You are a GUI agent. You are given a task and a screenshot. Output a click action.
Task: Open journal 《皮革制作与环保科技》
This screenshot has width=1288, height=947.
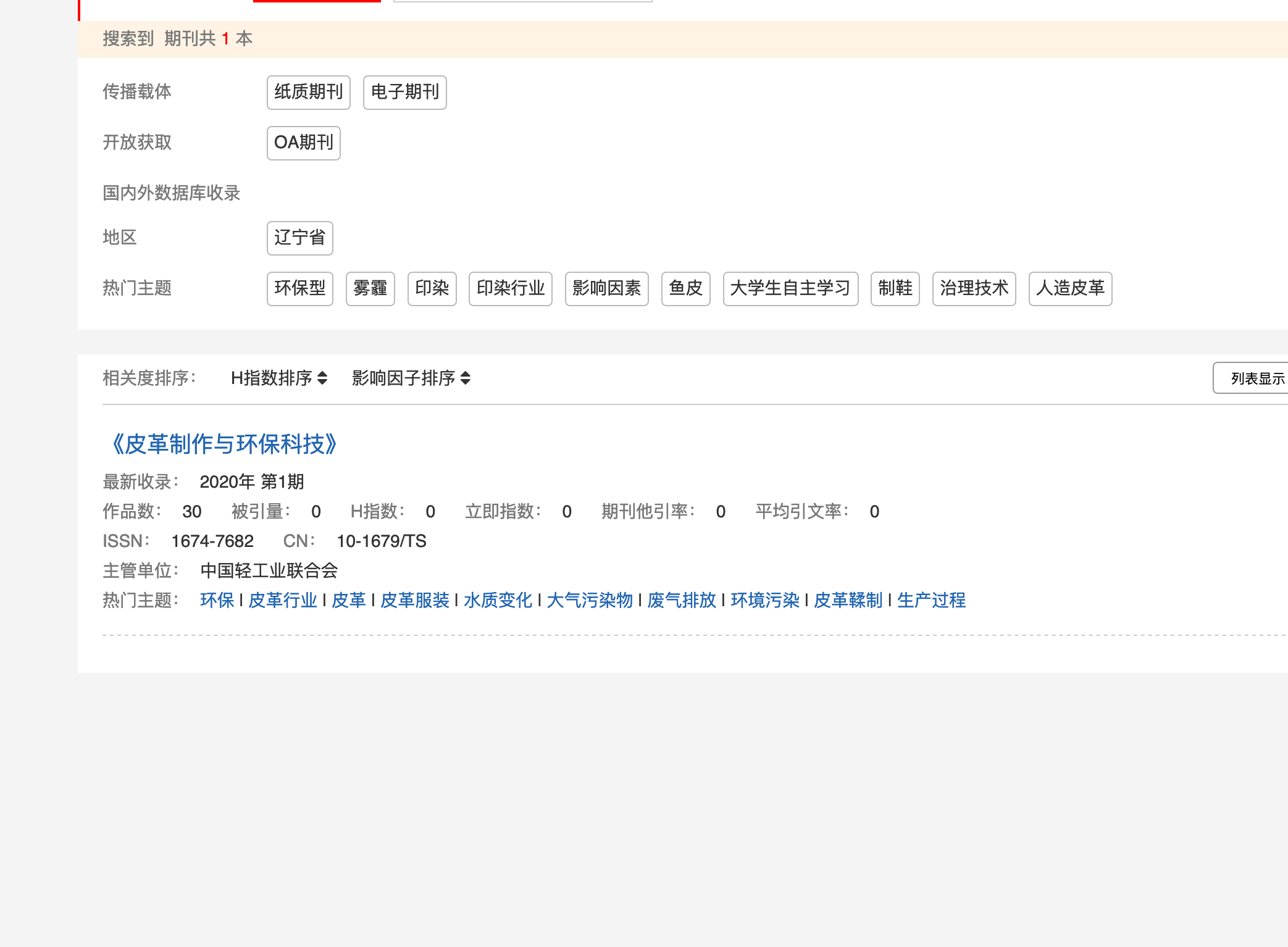pyautogui.click(x=225, y=444)
